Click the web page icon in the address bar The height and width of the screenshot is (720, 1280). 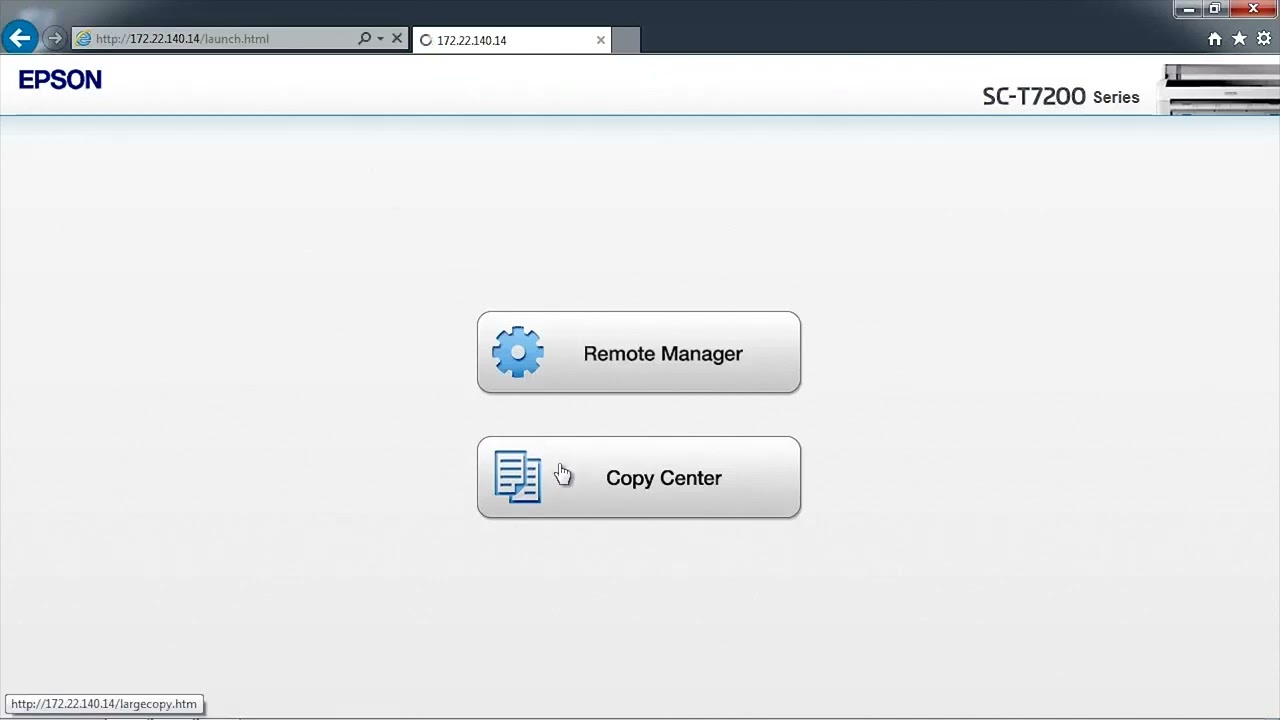coord(84,39)
